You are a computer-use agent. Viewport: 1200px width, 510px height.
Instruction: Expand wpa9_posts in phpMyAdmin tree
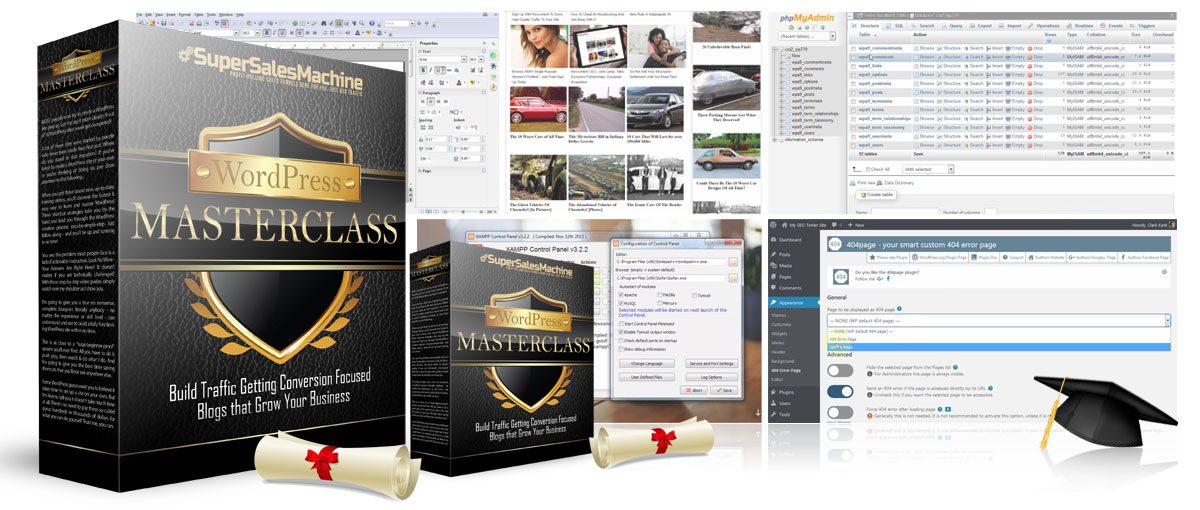pos(782,94)
